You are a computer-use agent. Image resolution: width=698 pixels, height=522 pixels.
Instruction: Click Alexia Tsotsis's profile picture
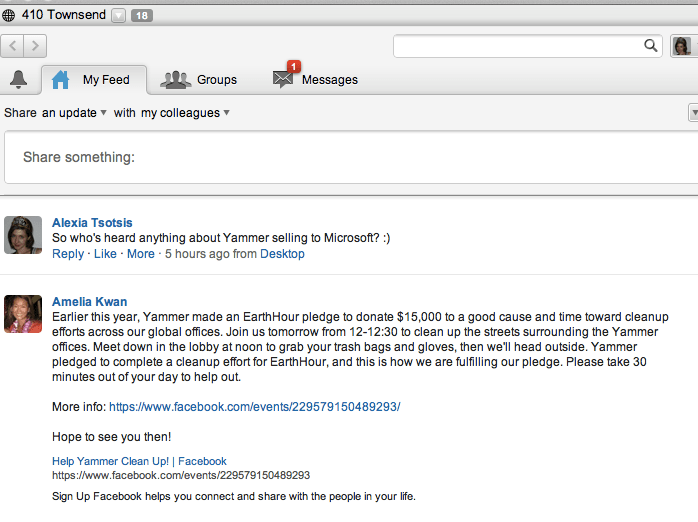[23, 235]
